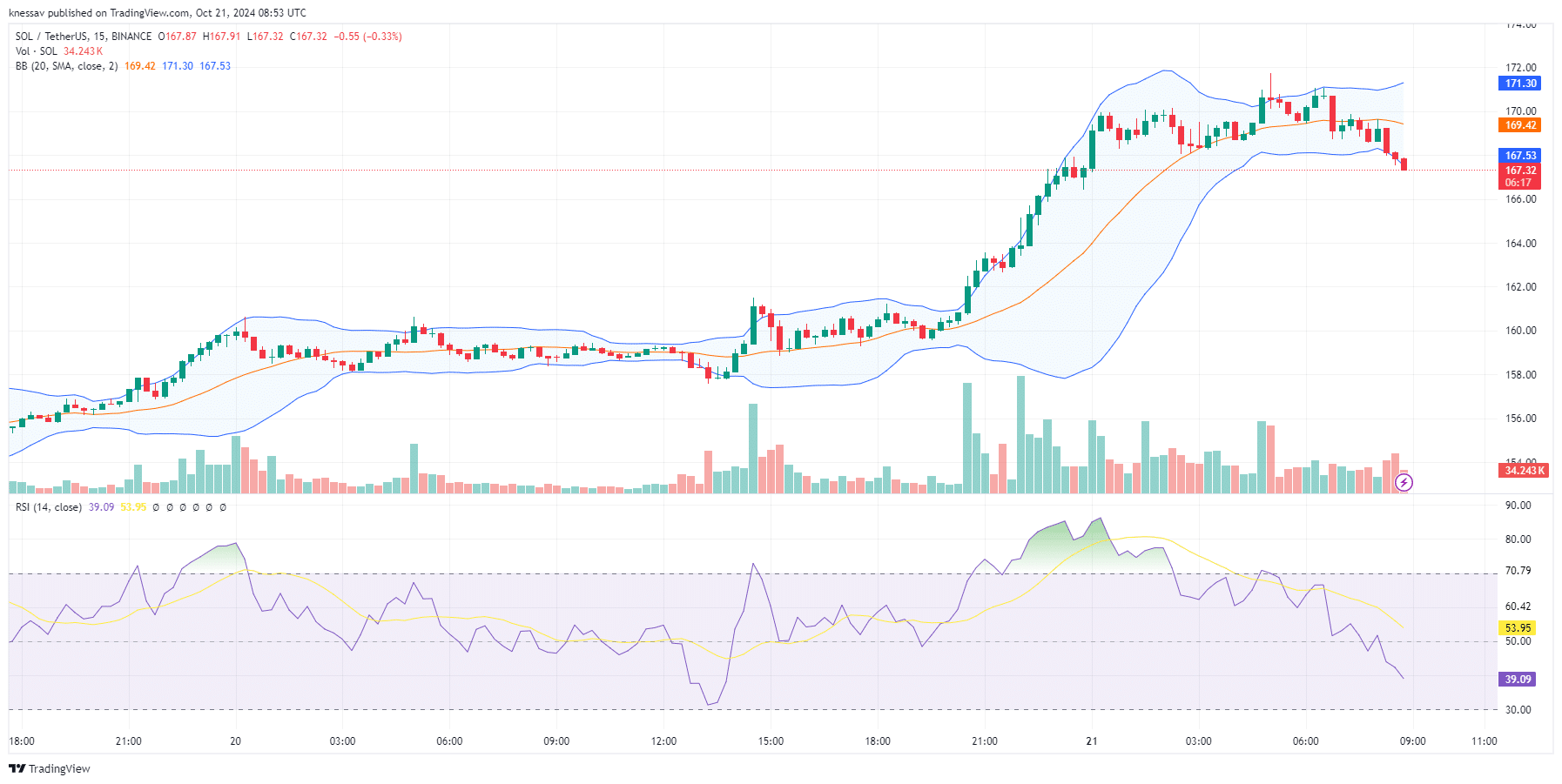Screen dimensions: 1562x784
Task: Click the 90.00 RSI axis label
Action: coord(1518,506)
